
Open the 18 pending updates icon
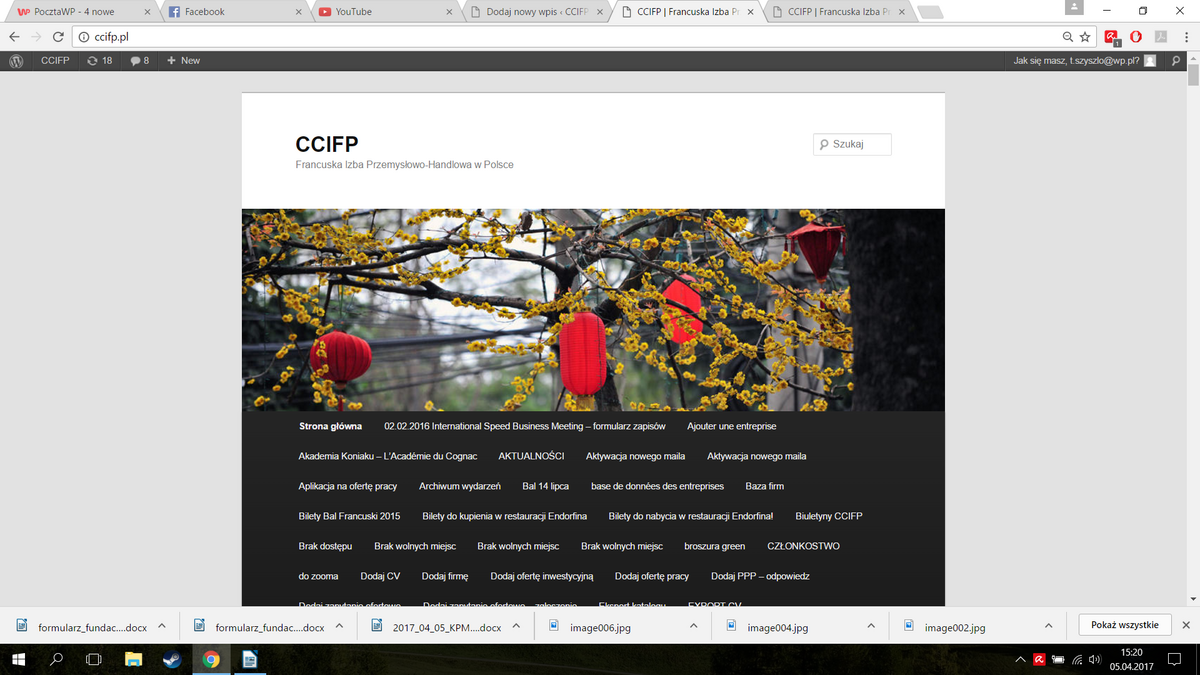[100, 61]
